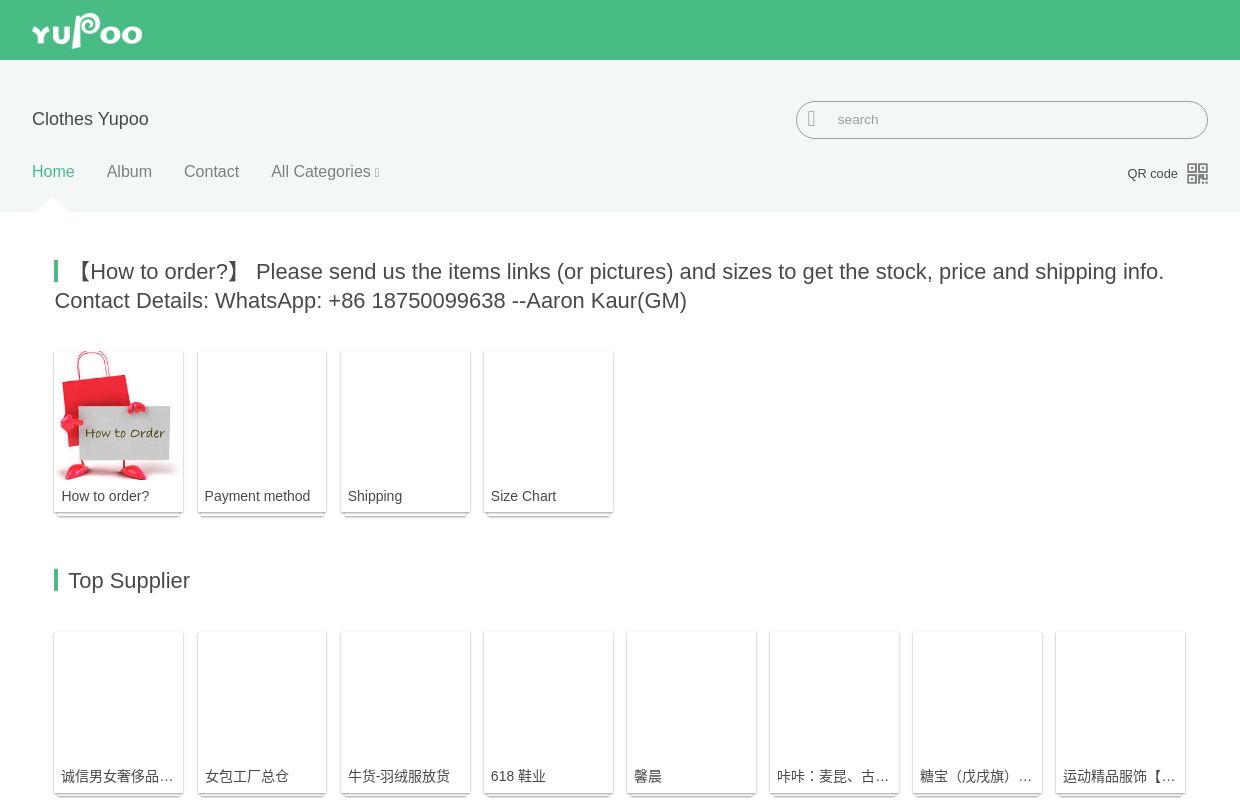Click the Yupoo logo
Image resolution: width=1240 pixels, height=800 pixels.
click(87, 30)
